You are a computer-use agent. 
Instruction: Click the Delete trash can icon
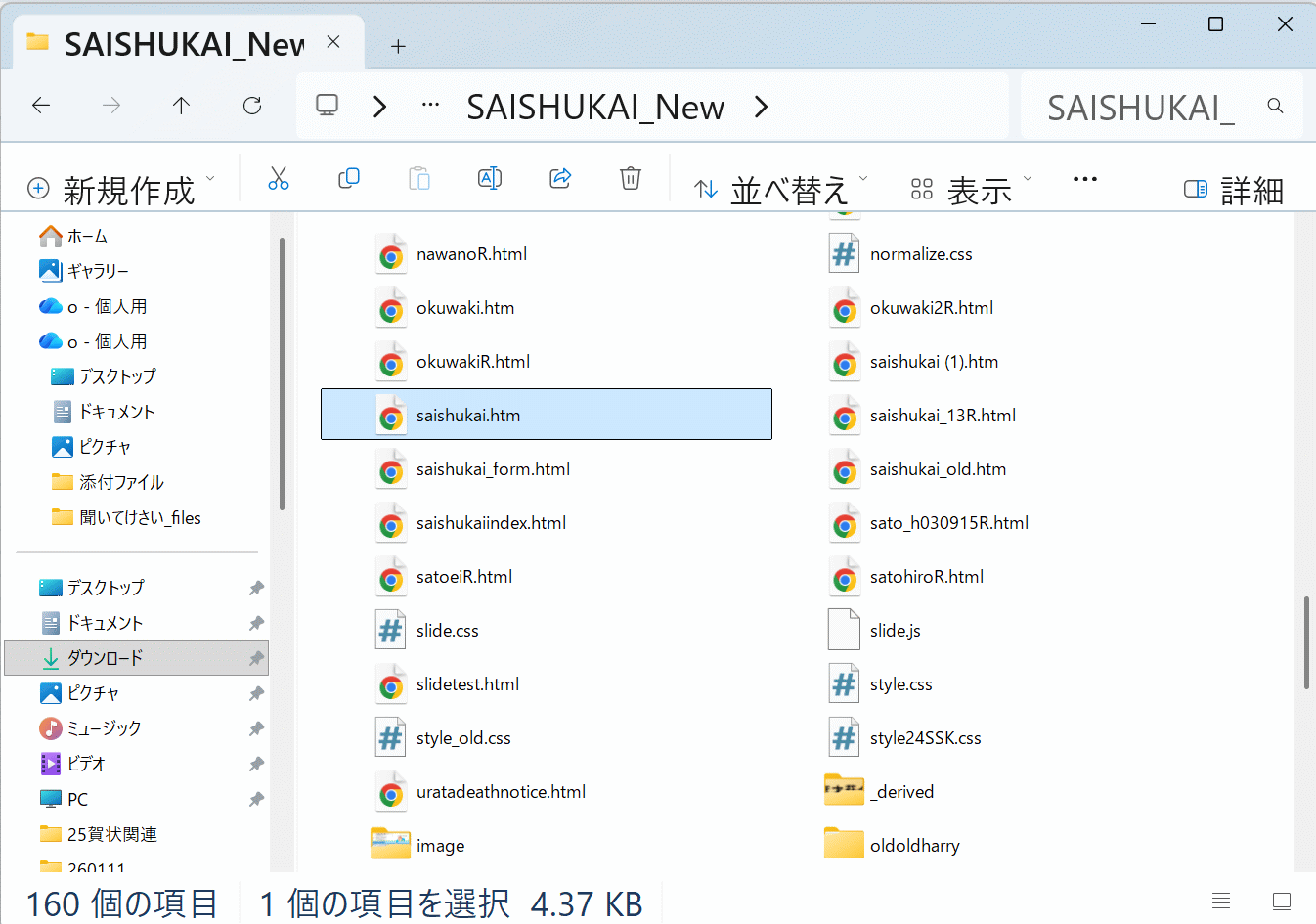coord(631,178)
